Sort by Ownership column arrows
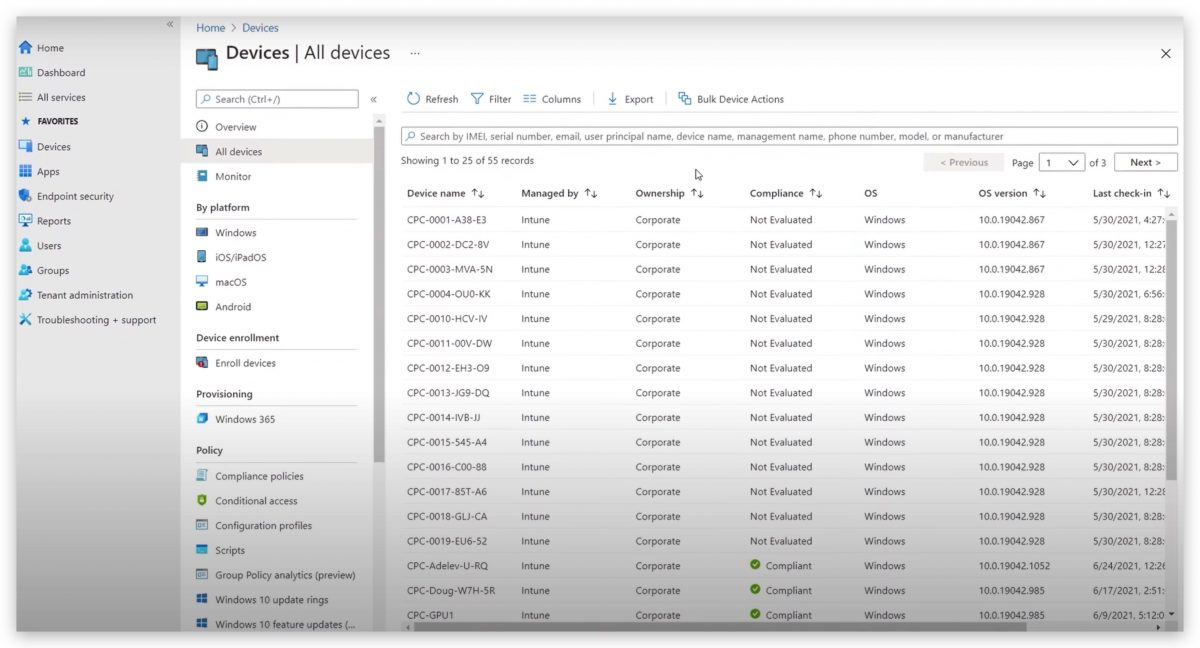 [x=697, y=193]
